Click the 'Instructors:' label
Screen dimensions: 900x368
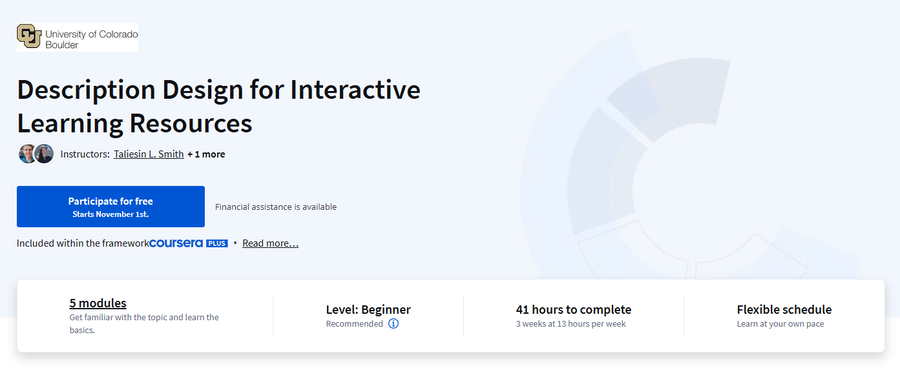[x=85, y=154]
